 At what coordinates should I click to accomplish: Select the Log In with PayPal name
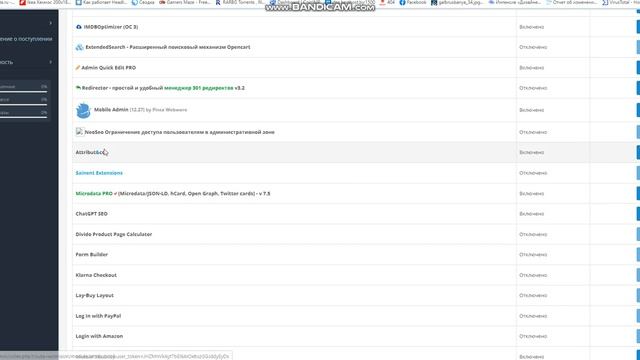click(98, 316)
